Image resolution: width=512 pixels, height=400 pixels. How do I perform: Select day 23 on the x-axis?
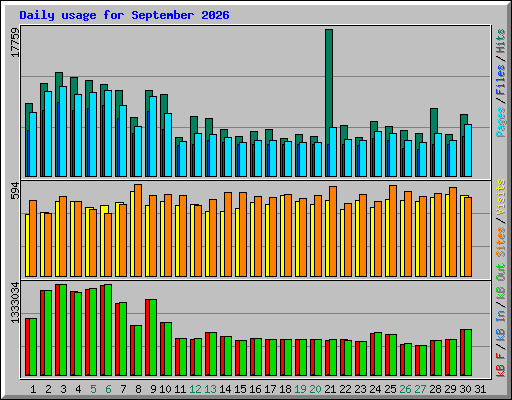coord(360,389)
